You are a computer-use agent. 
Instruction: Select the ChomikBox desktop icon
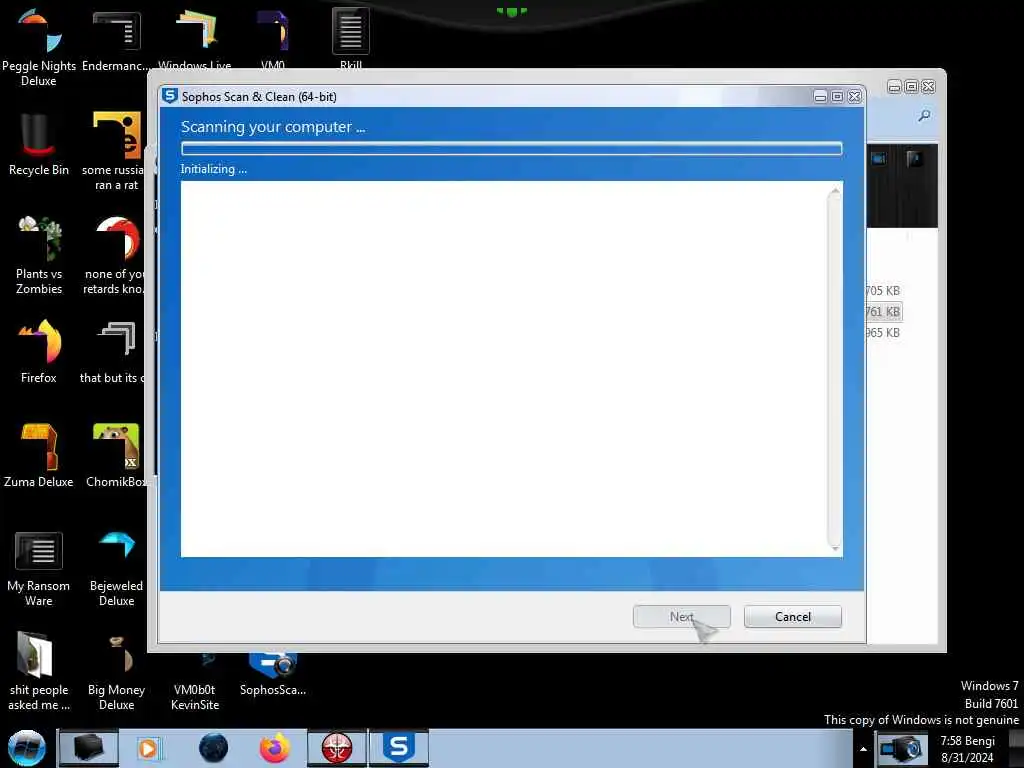coord(116,456)
